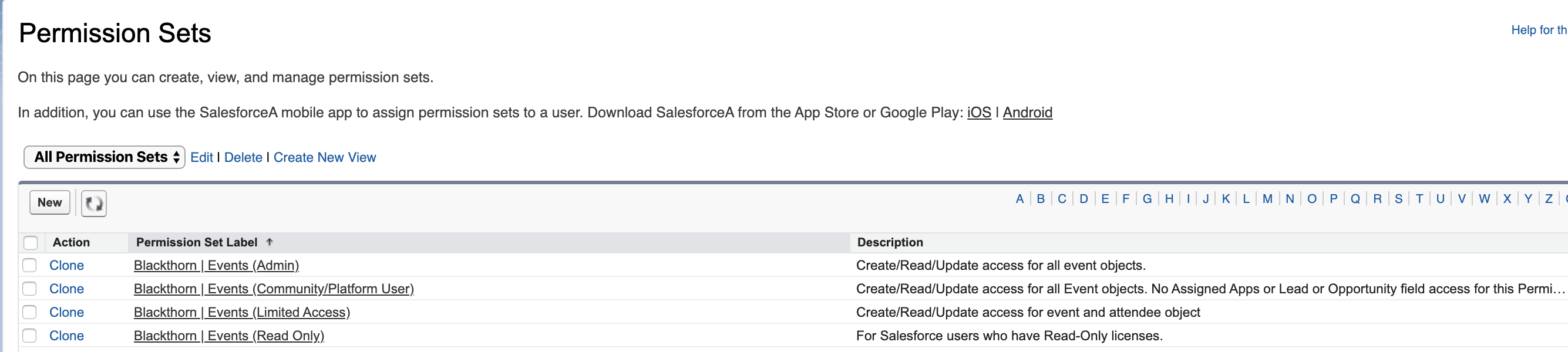This screenshot has width=1568, height=352.
Task: Tick the Events (Limited Access) row checkbox
Action: tap(29, 312)
